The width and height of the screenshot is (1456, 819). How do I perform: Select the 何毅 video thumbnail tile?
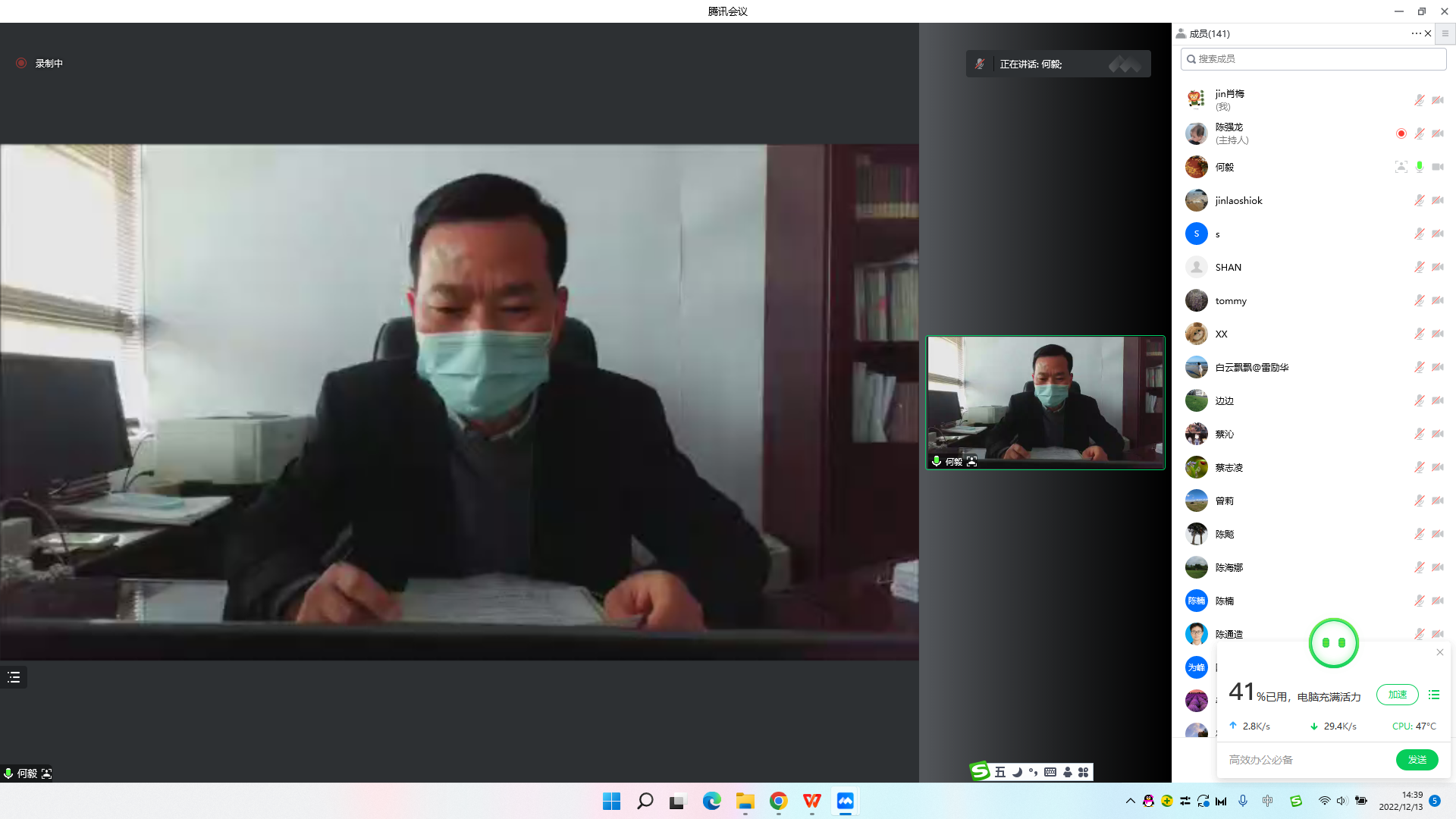pos(1045,402)
